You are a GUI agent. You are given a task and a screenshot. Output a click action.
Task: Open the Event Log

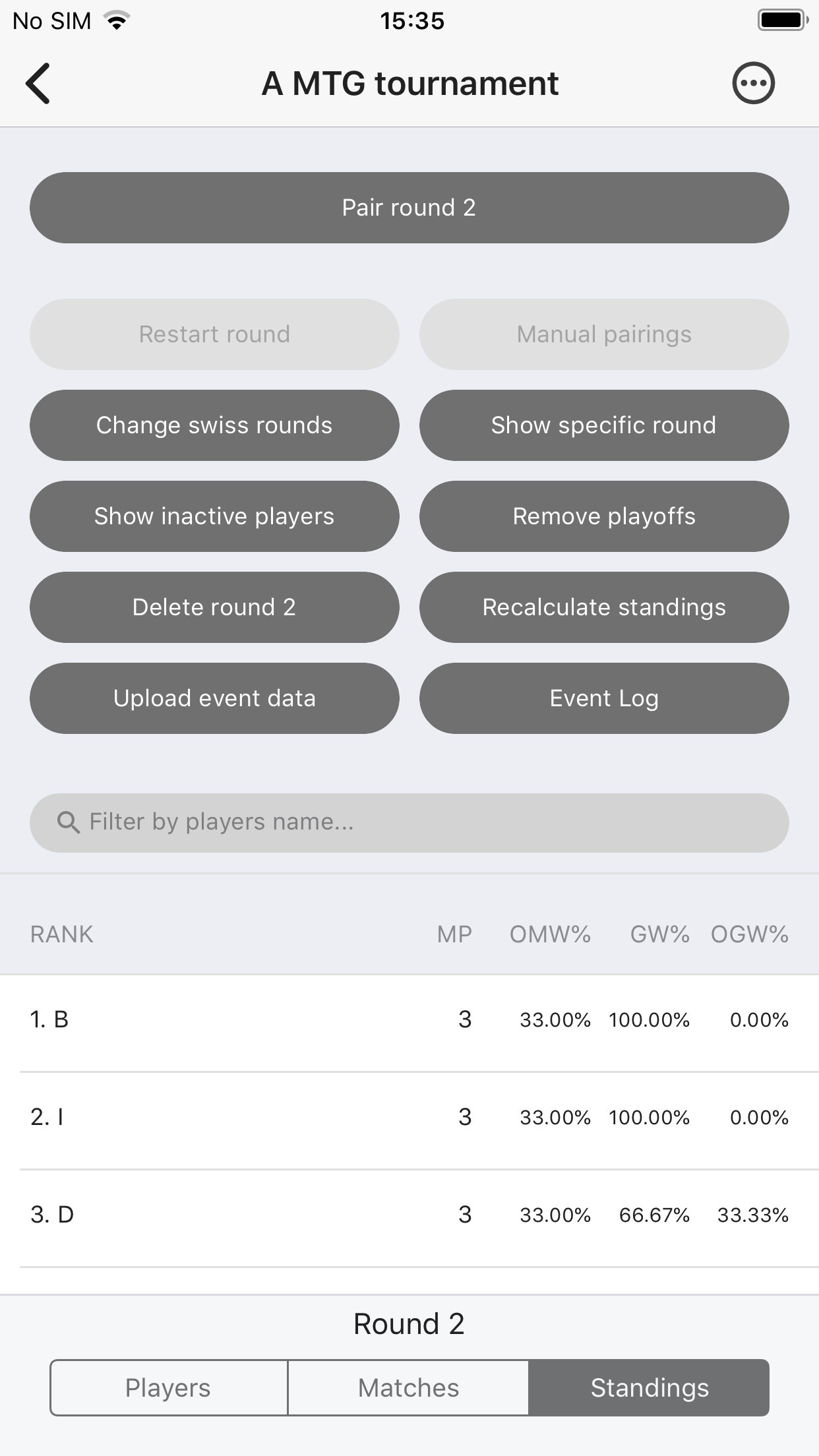[x=603, y=698]
